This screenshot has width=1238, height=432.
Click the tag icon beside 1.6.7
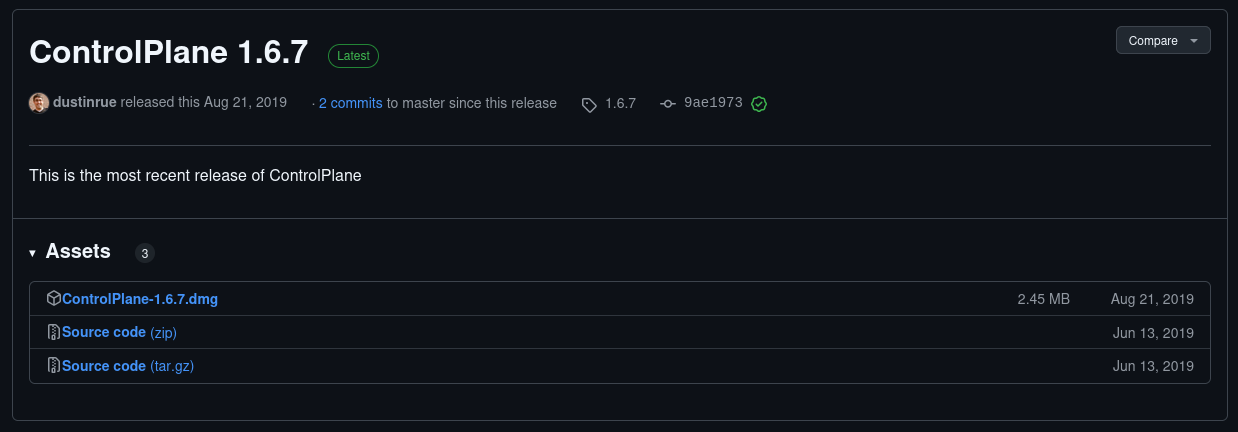[x=590, y=104]
